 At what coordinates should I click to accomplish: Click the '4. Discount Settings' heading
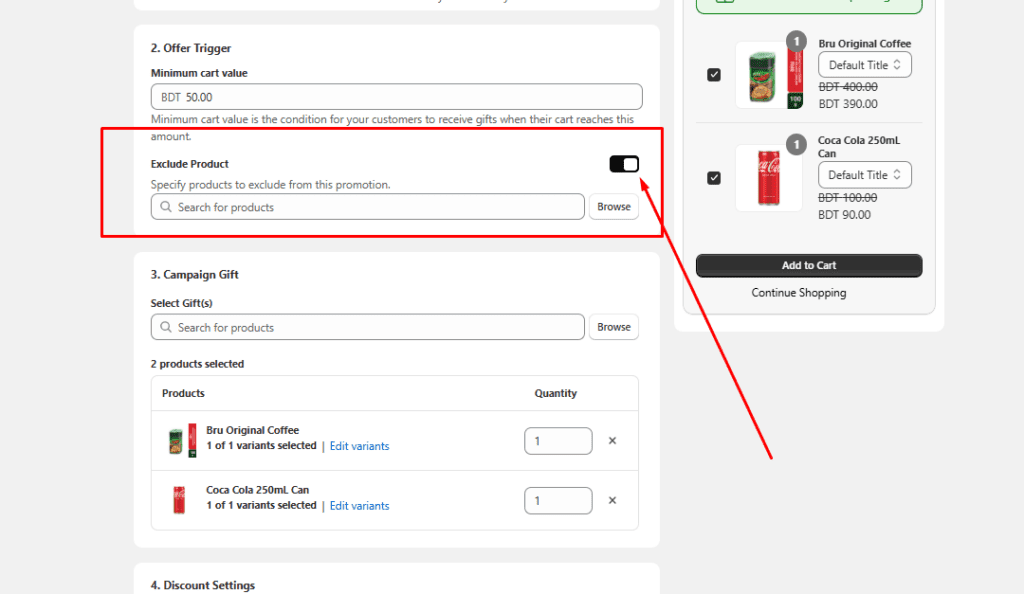pyautogui.click(x=202, y=586)
